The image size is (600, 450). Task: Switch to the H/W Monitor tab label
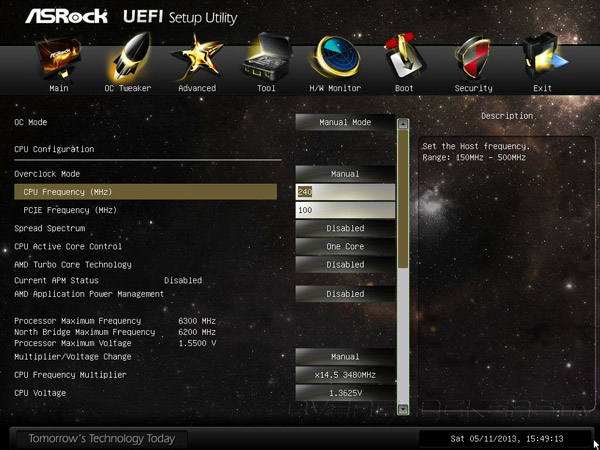[x=335, y=88]
